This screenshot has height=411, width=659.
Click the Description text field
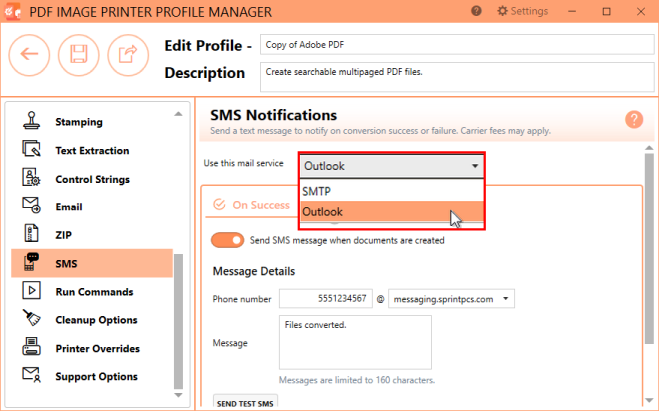(457, 77)
